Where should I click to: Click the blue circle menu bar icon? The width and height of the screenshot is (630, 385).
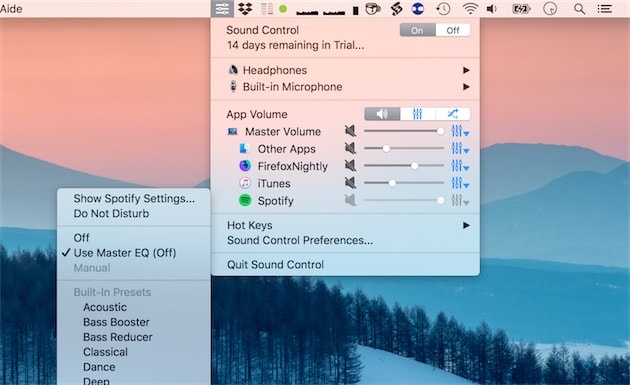pyautogui.click(x=418, y=9)
